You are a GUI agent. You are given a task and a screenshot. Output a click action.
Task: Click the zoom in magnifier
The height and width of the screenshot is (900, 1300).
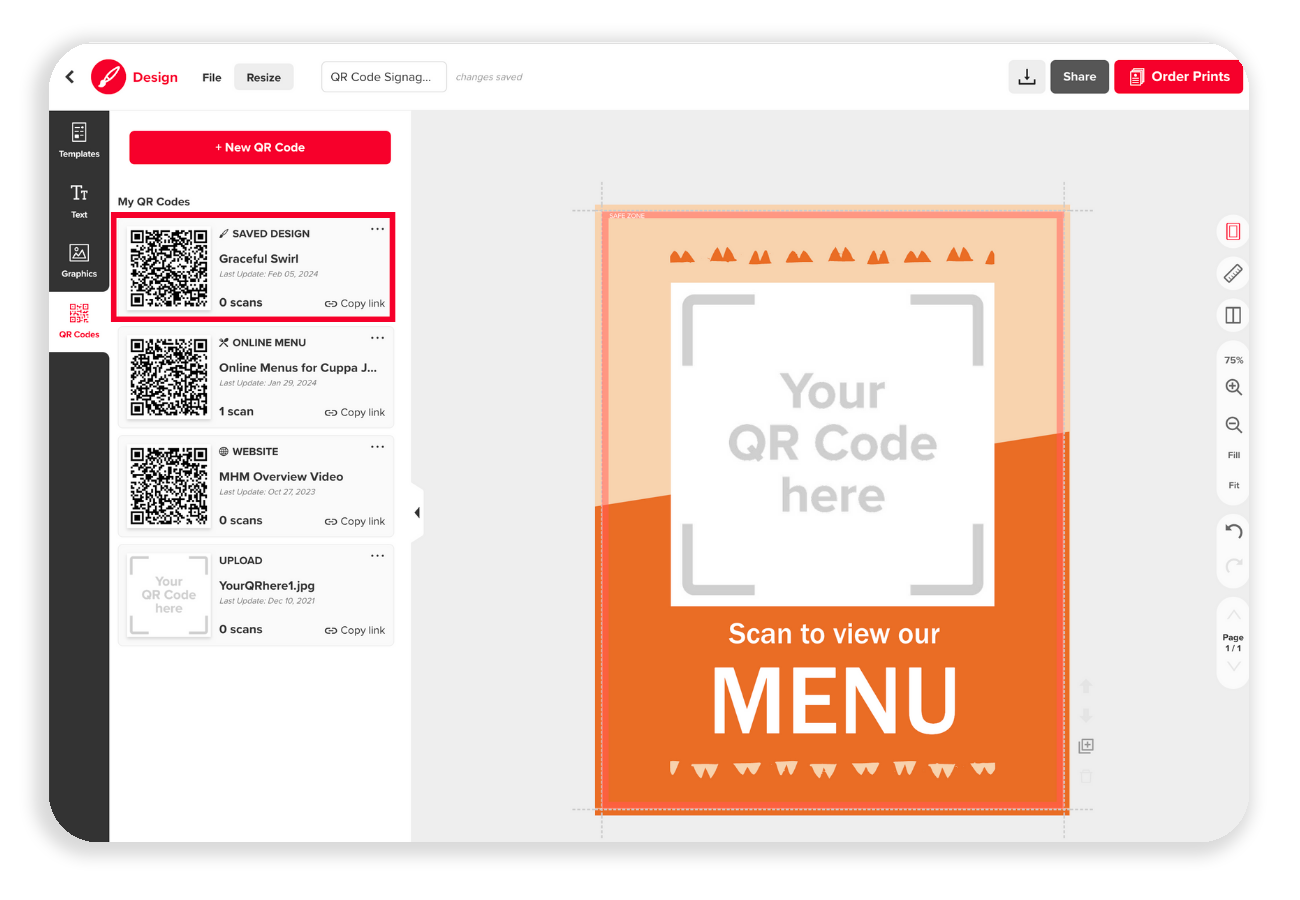pos(1234,388)
